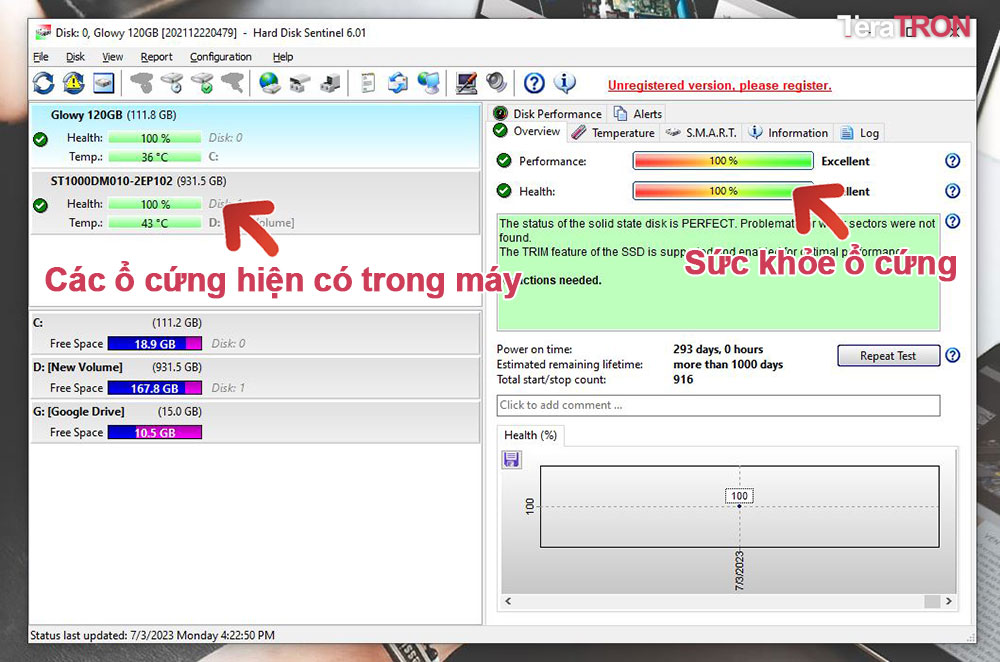Select the Glowy 120GB disk entry
Viewport: 1000px width, 662px height.
click(x=255, y=136)
